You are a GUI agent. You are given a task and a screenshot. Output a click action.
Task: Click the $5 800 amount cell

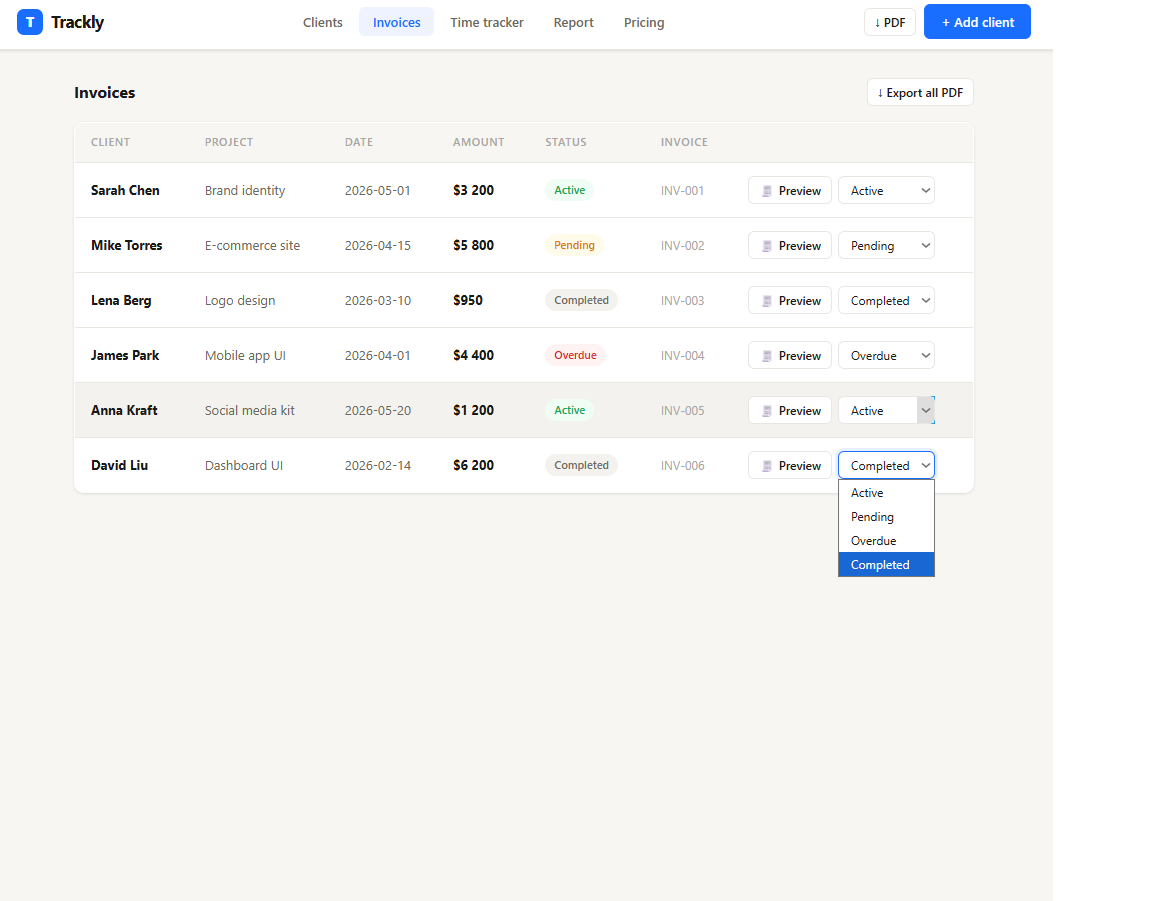[473, 245]
